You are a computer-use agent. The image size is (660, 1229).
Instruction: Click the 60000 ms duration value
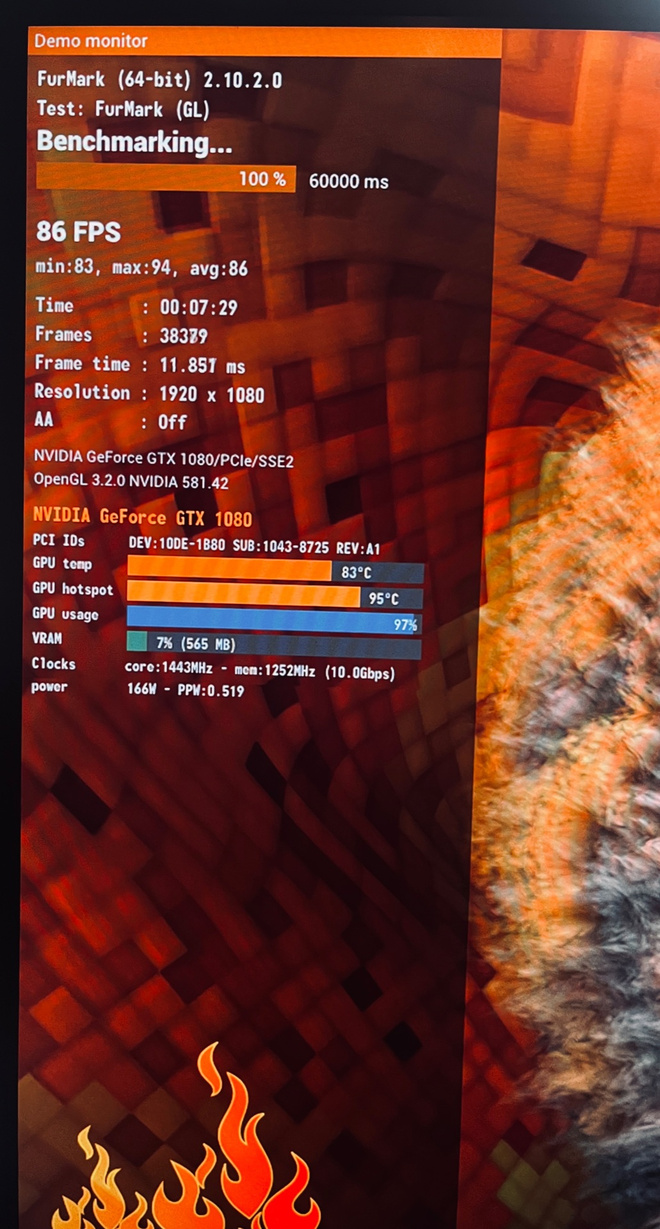[x=349, y=181]
